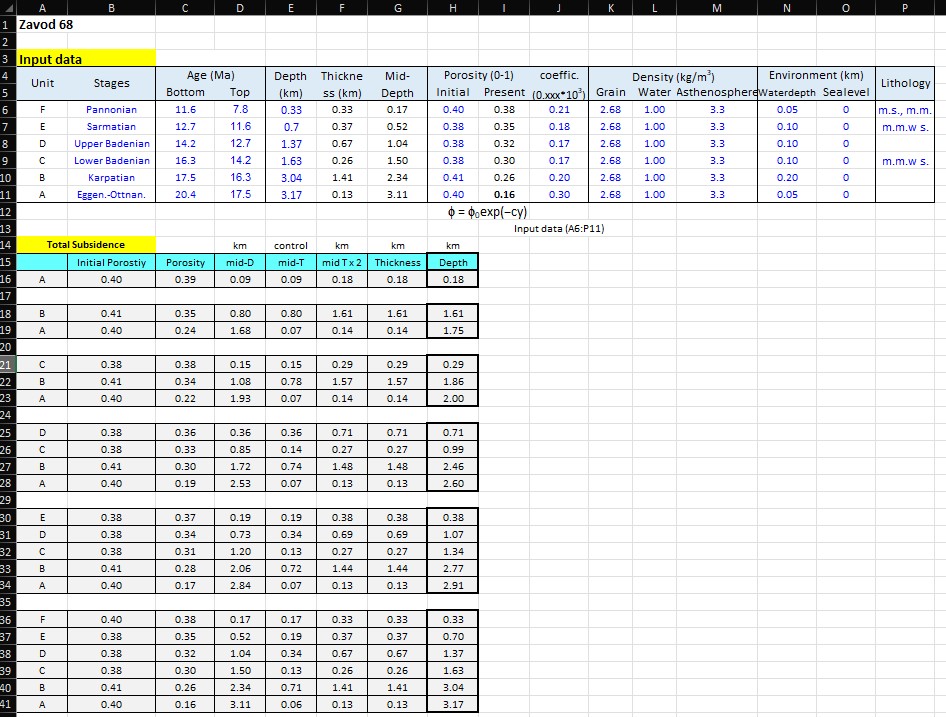Click coefficient value 0.30 in row 11
The image size is (946, 717).
(559, 194)
